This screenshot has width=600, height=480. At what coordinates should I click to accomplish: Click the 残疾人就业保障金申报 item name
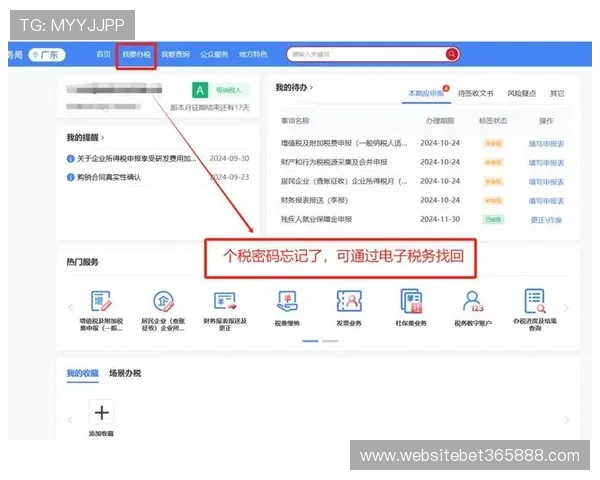pyautogui.click(x=316, y=219)
